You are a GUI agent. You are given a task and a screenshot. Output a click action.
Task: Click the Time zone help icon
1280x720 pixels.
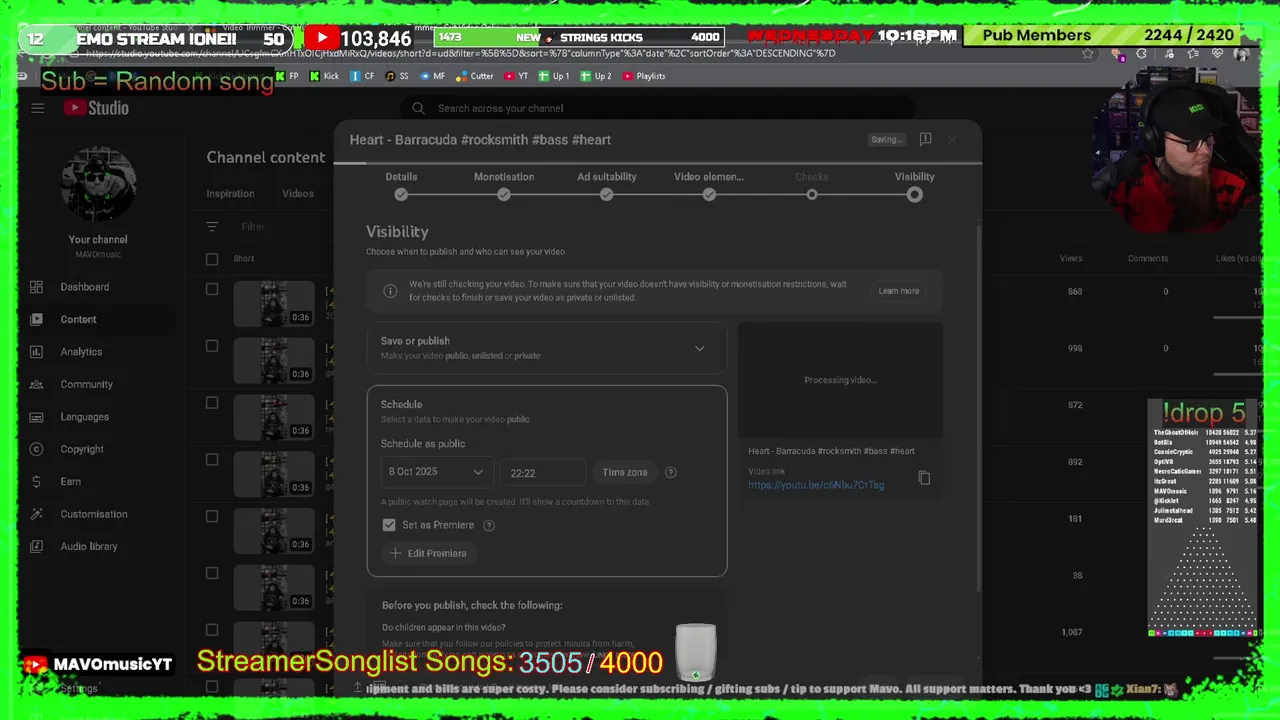point(671,472)
